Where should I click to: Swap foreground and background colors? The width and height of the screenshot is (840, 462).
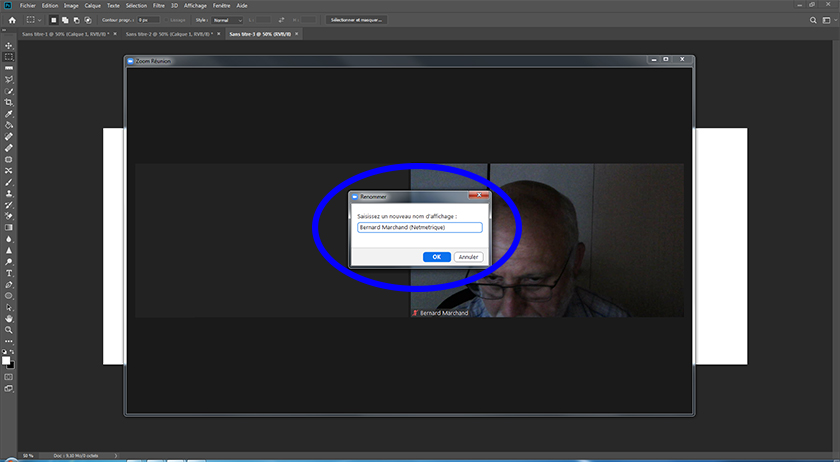12,352
